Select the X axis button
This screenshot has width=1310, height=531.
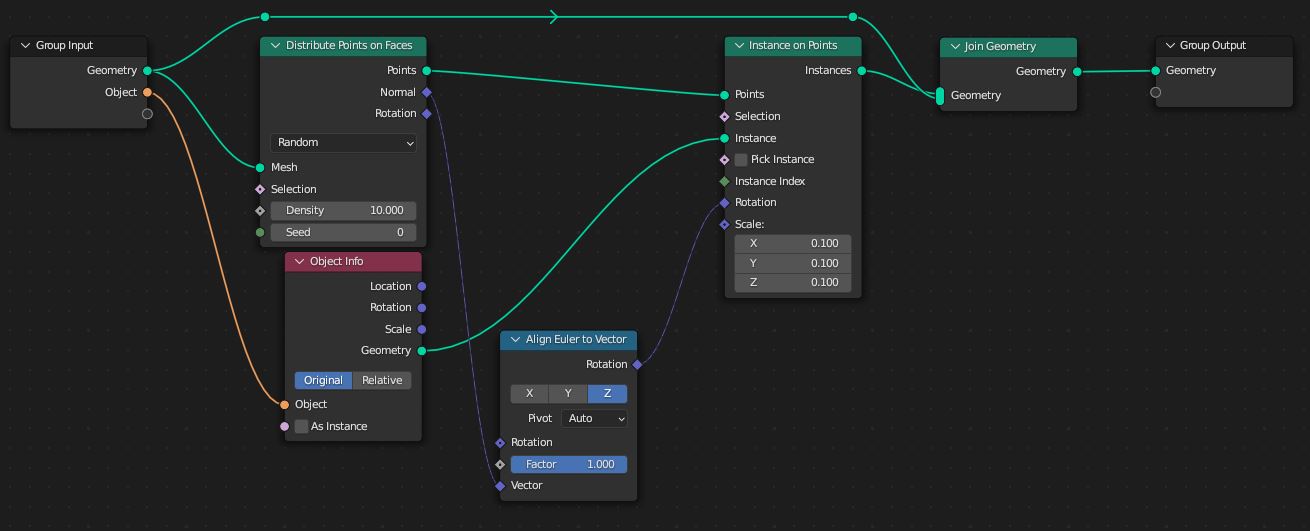coord(530,394)
